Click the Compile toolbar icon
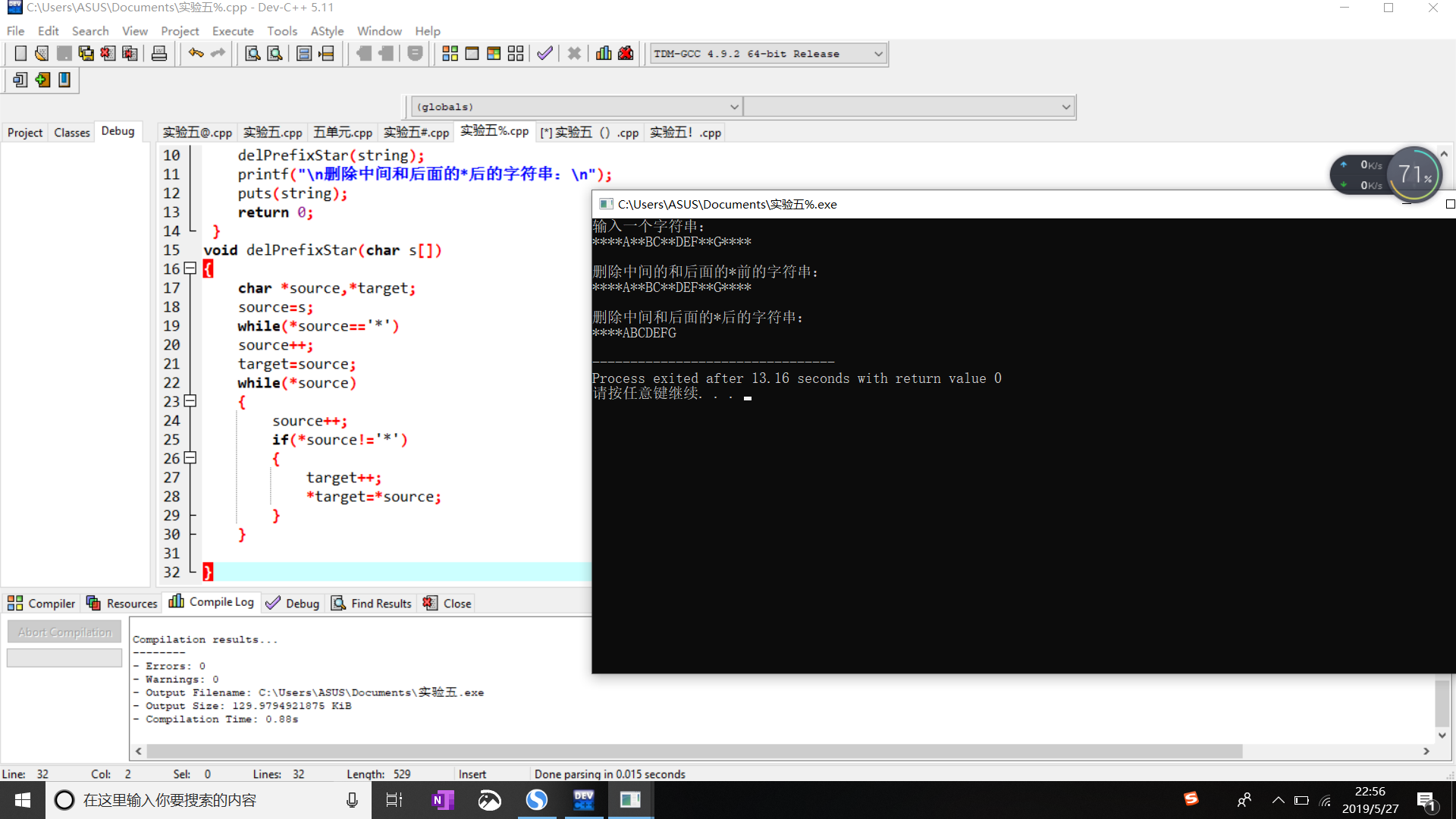 [x=450, y=54]
